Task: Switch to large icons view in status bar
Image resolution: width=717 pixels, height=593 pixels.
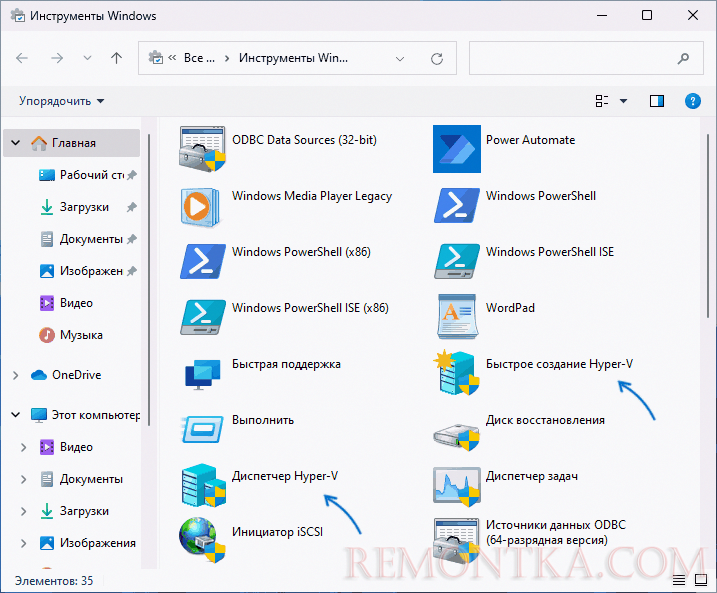Action: pyautogui.click(x=701, y=580)
